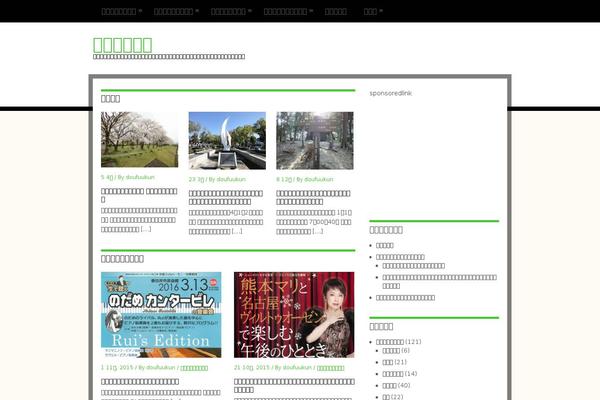Screen dimensions: 600x400
Task: Open the forest signpost photo thumbnail
Action: pyautogui.click(x=315, y=140)
